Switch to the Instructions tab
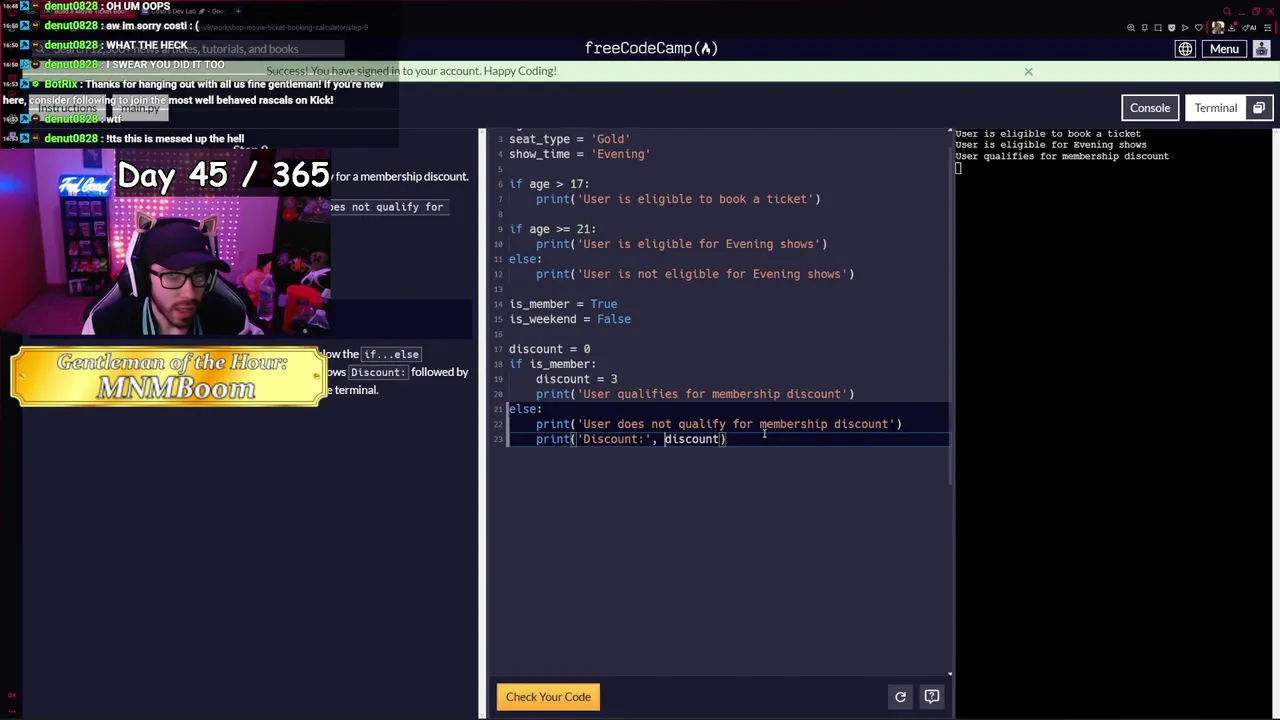The height and width of the screenshot is (720, 1280). pyautogui.click(x=68, y=108)
